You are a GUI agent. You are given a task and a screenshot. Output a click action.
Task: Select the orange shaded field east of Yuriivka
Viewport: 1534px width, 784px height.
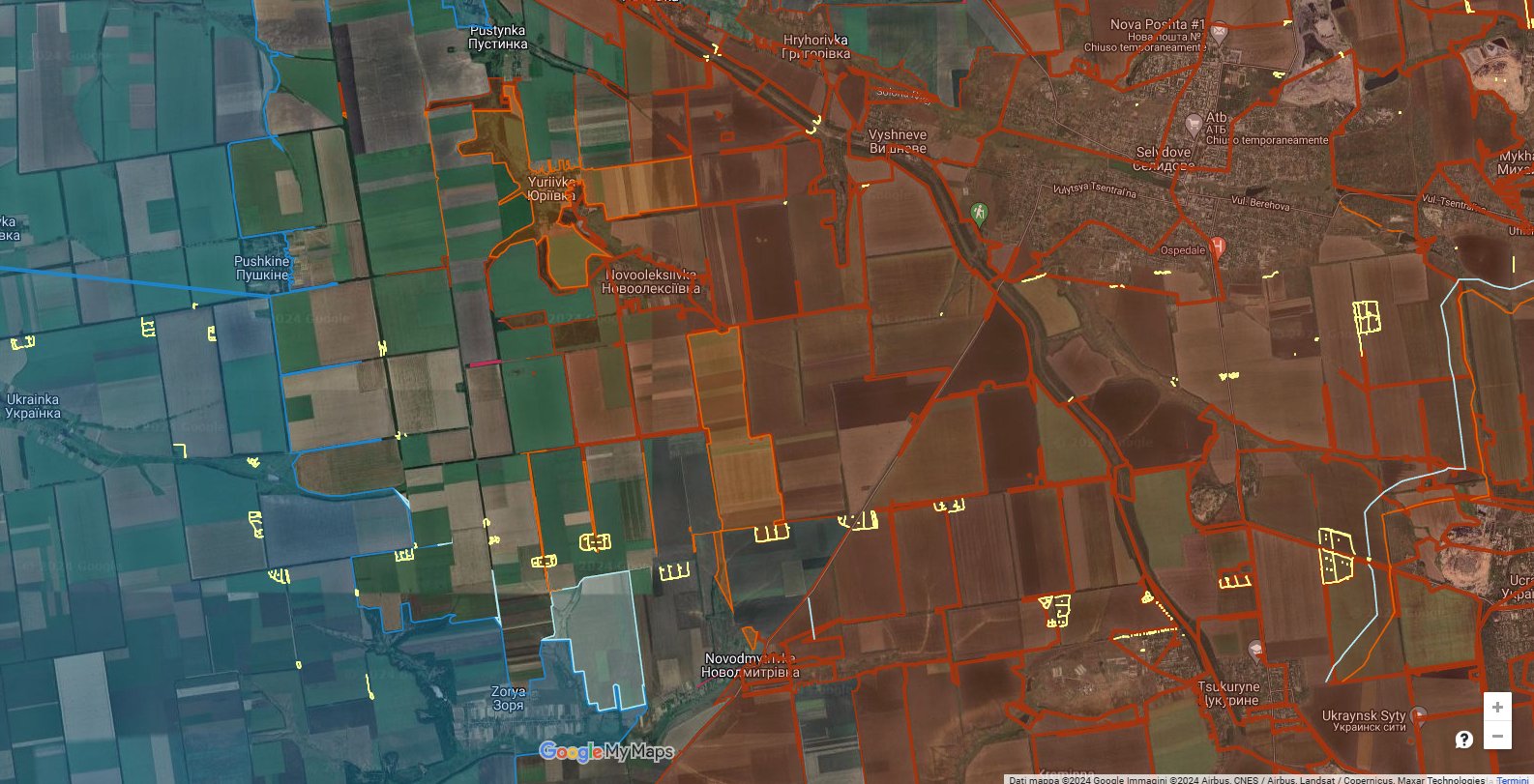[x=641, y=188]
